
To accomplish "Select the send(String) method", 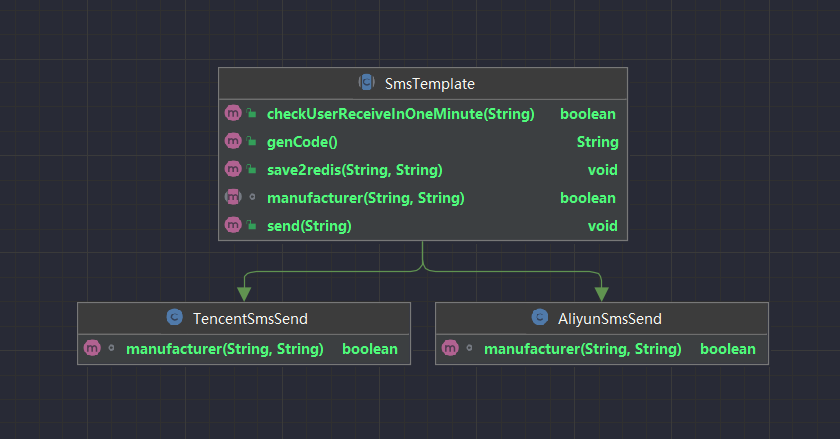I will (x=309, y=226).
